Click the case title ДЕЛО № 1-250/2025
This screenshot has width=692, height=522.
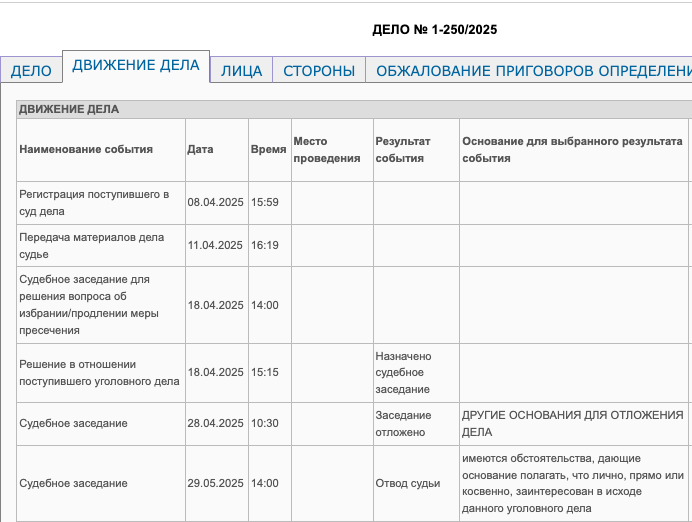point(435,30)
